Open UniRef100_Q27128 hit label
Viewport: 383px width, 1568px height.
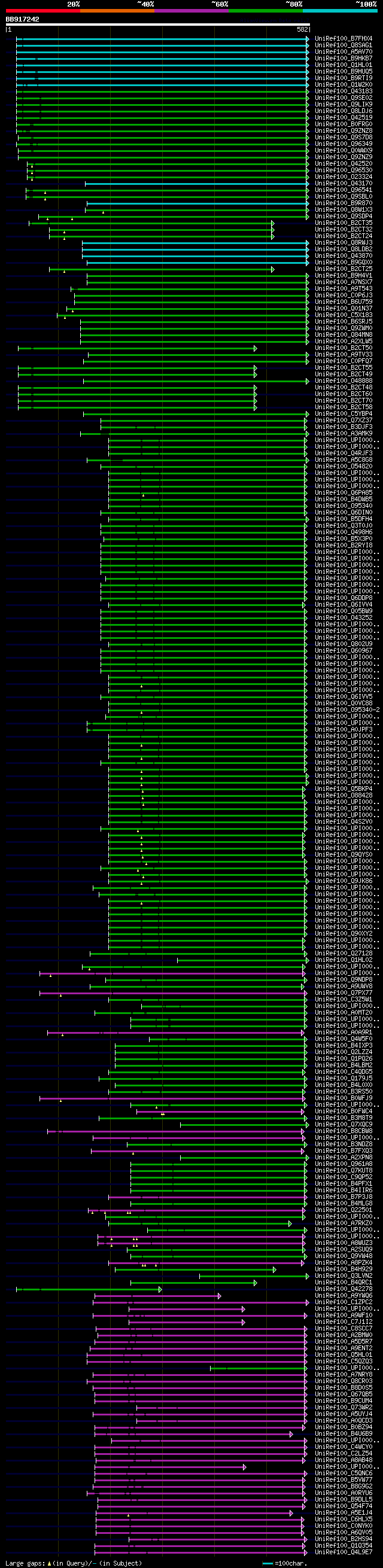pos(344,953)
